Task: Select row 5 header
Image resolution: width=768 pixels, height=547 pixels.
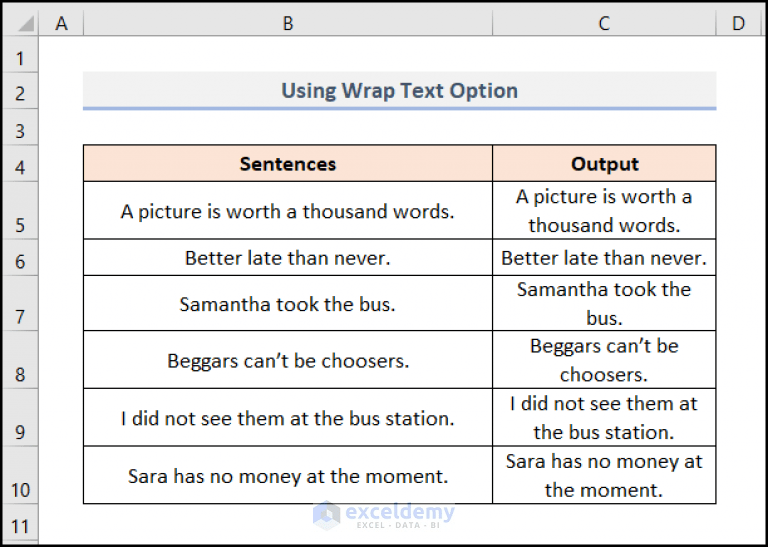Action: coord(20,211)
